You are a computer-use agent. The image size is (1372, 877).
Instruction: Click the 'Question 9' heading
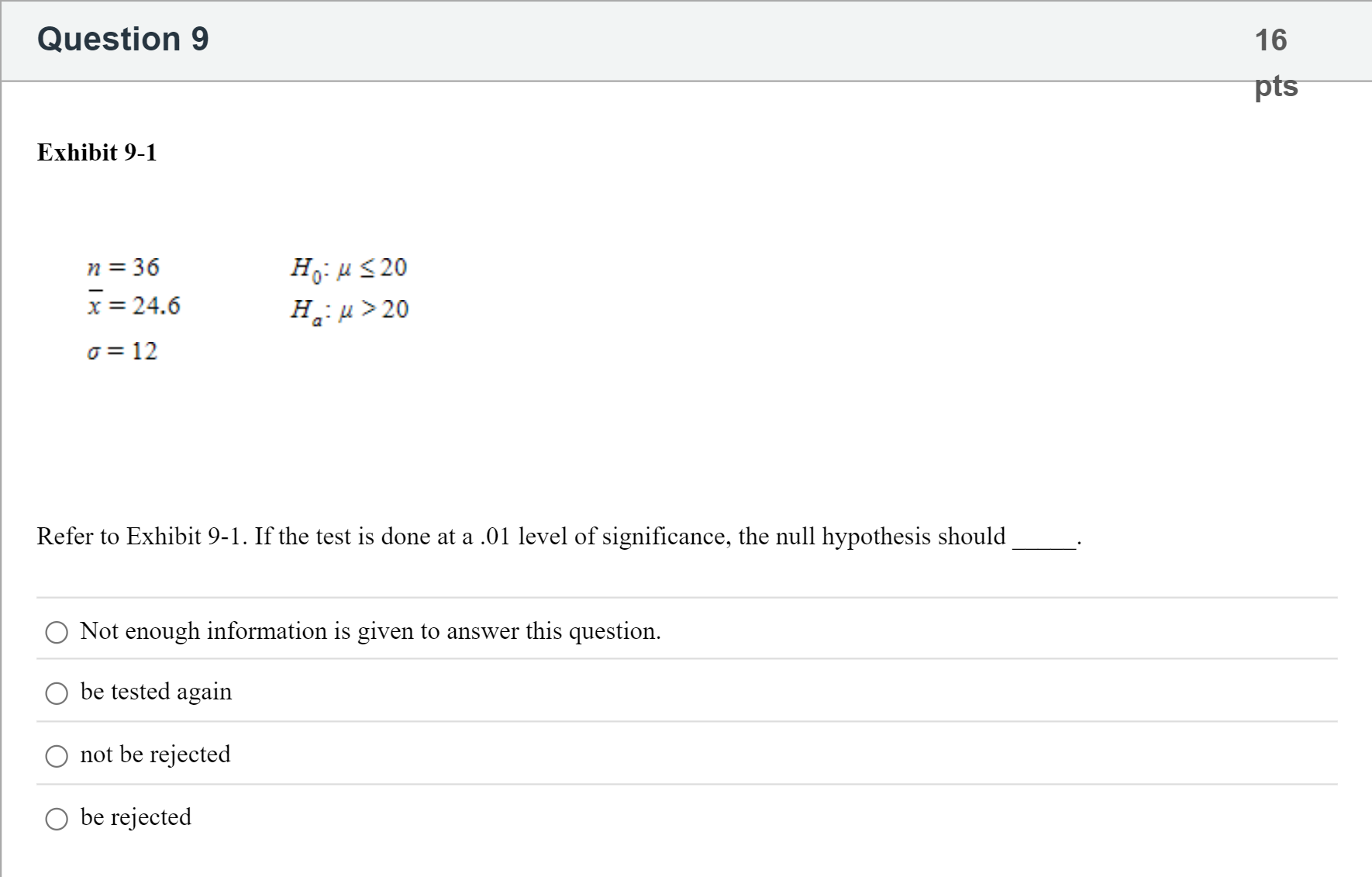click(x=123, y=39)
